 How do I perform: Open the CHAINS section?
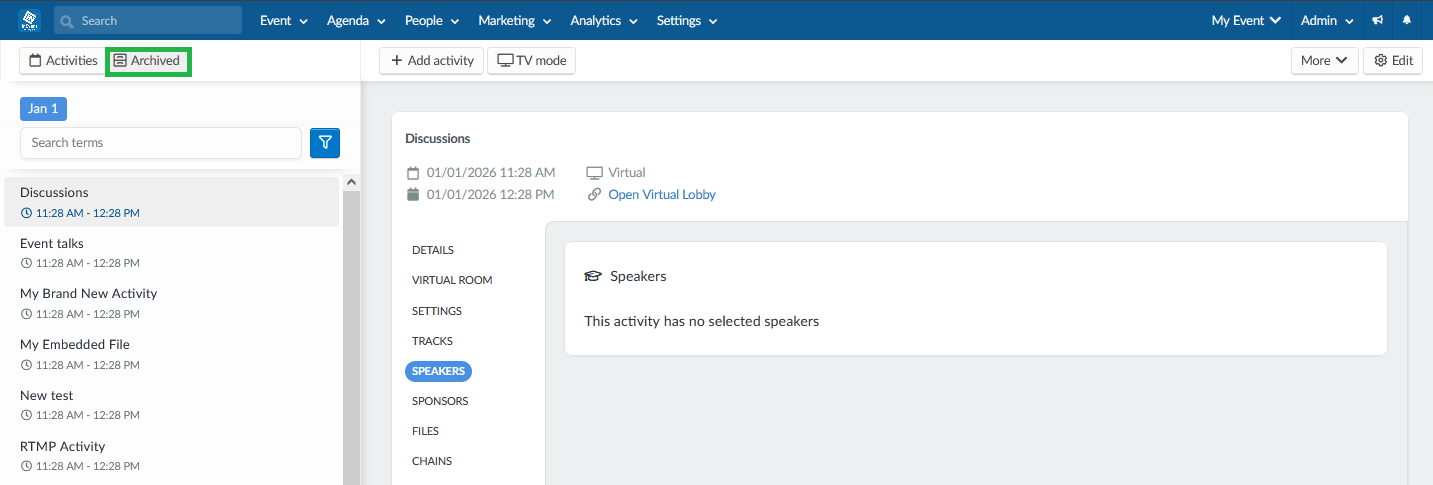point(432,461)
